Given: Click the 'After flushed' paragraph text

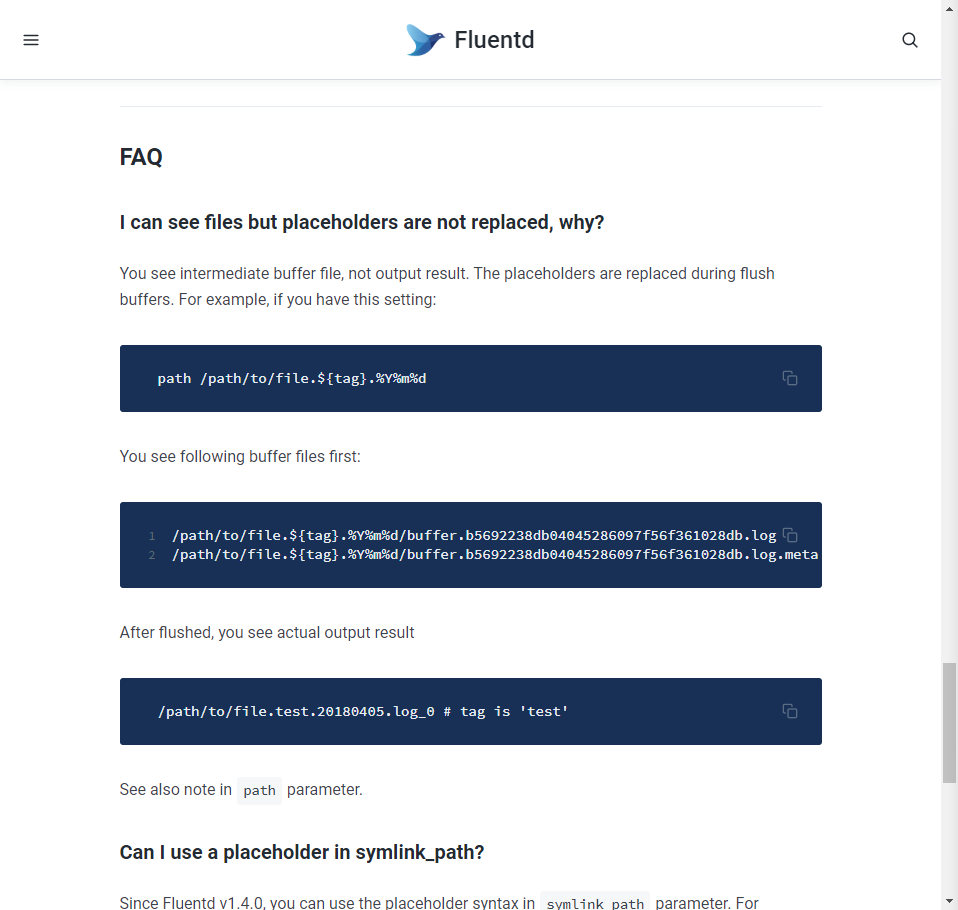Looking at the screenshot, I should click(267, 632).
